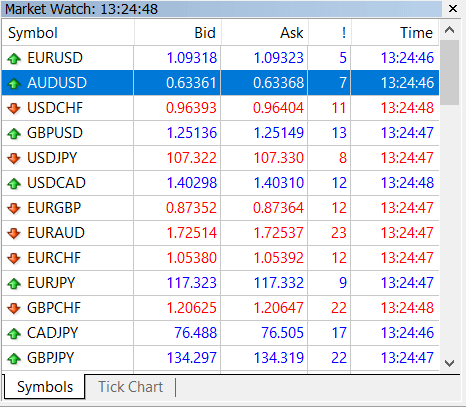
Task: Click the green up arrow beside EURUSD
Action: coord(14,59)
